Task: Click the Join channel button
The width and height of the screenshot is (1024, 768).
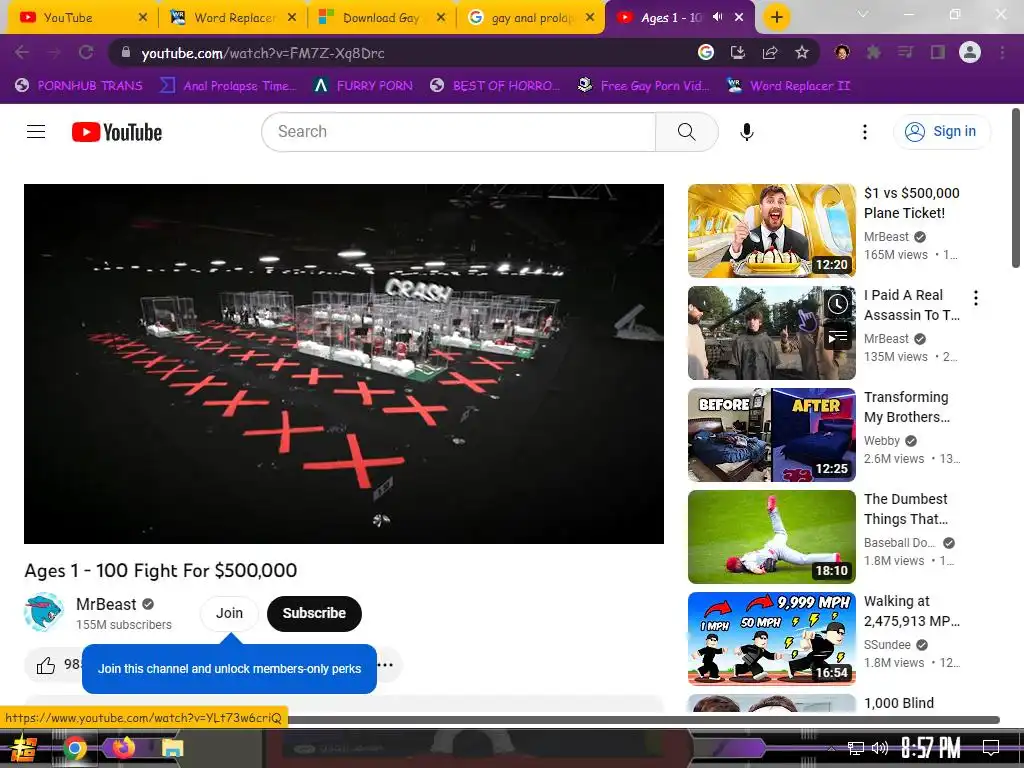Action: [x=229, y=613]
